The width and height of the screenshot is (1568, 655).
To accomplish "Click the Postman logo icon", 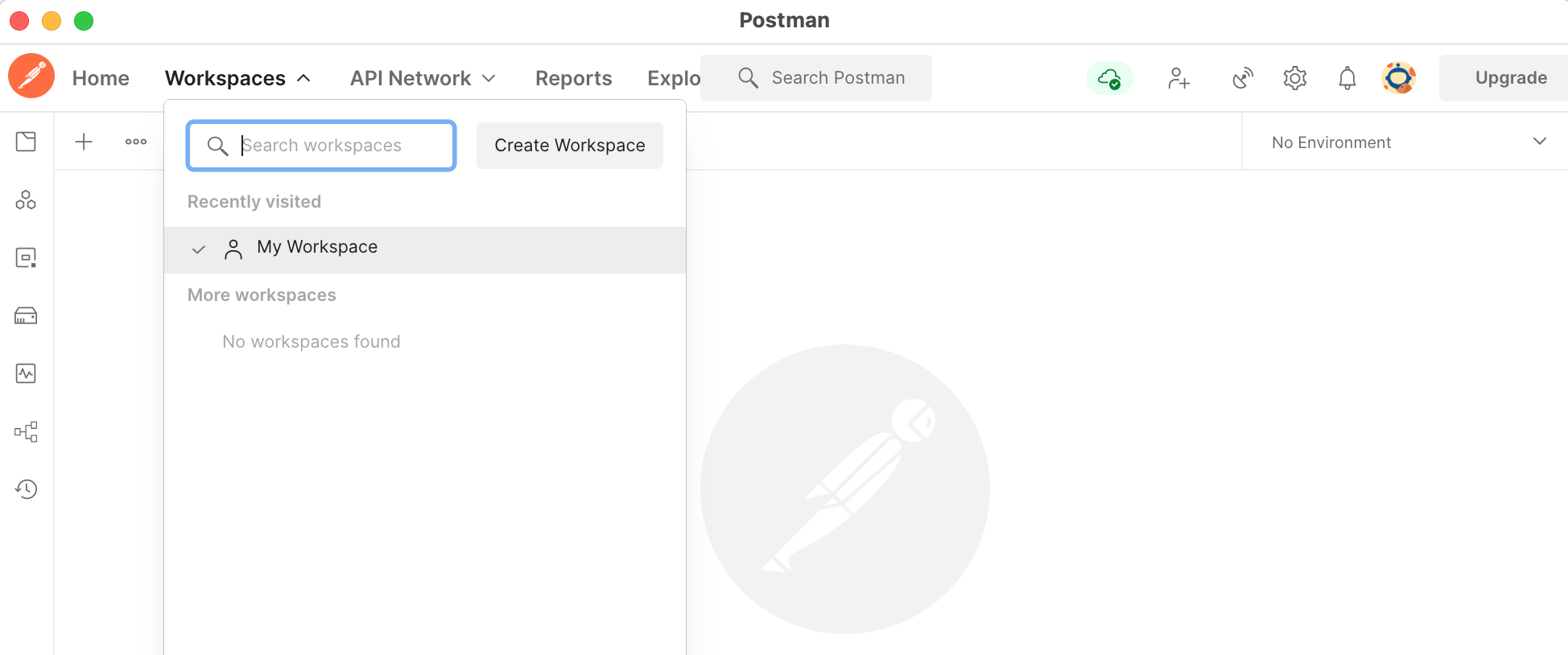I will click(31, 76).
